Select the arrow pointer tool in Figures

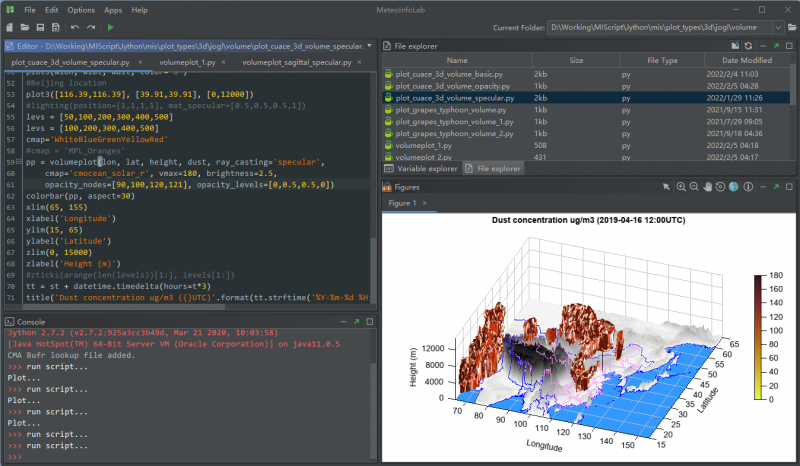(666, 187)
